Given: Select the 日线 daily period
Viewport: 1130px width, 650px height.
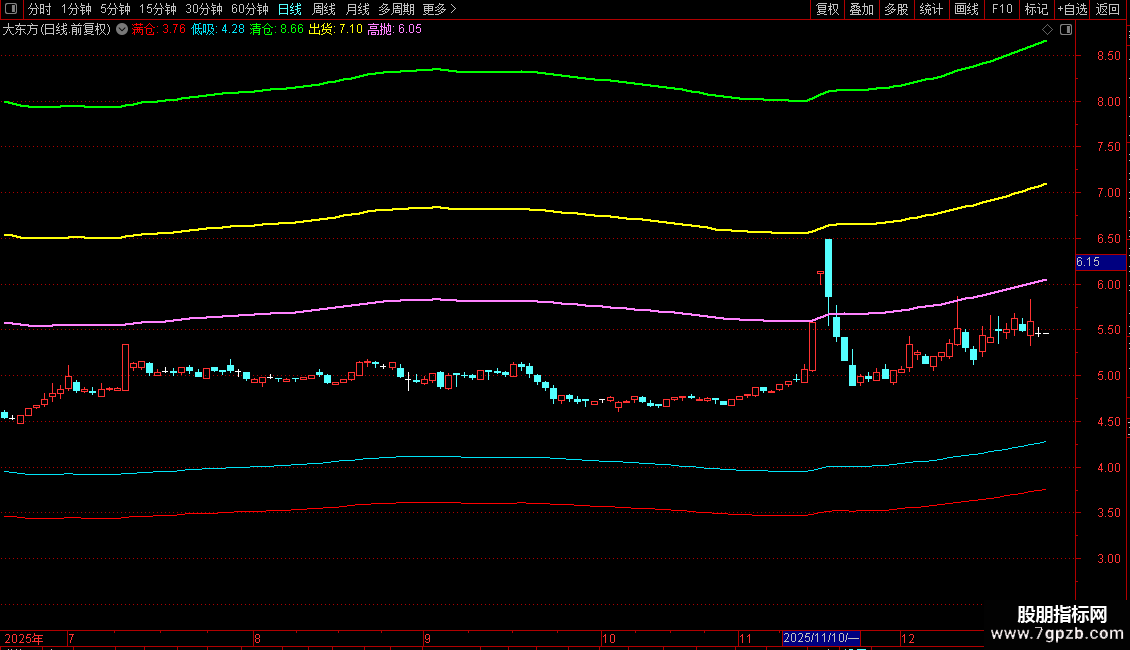Looking at the screenshot, I should click(x=290, y=9).
